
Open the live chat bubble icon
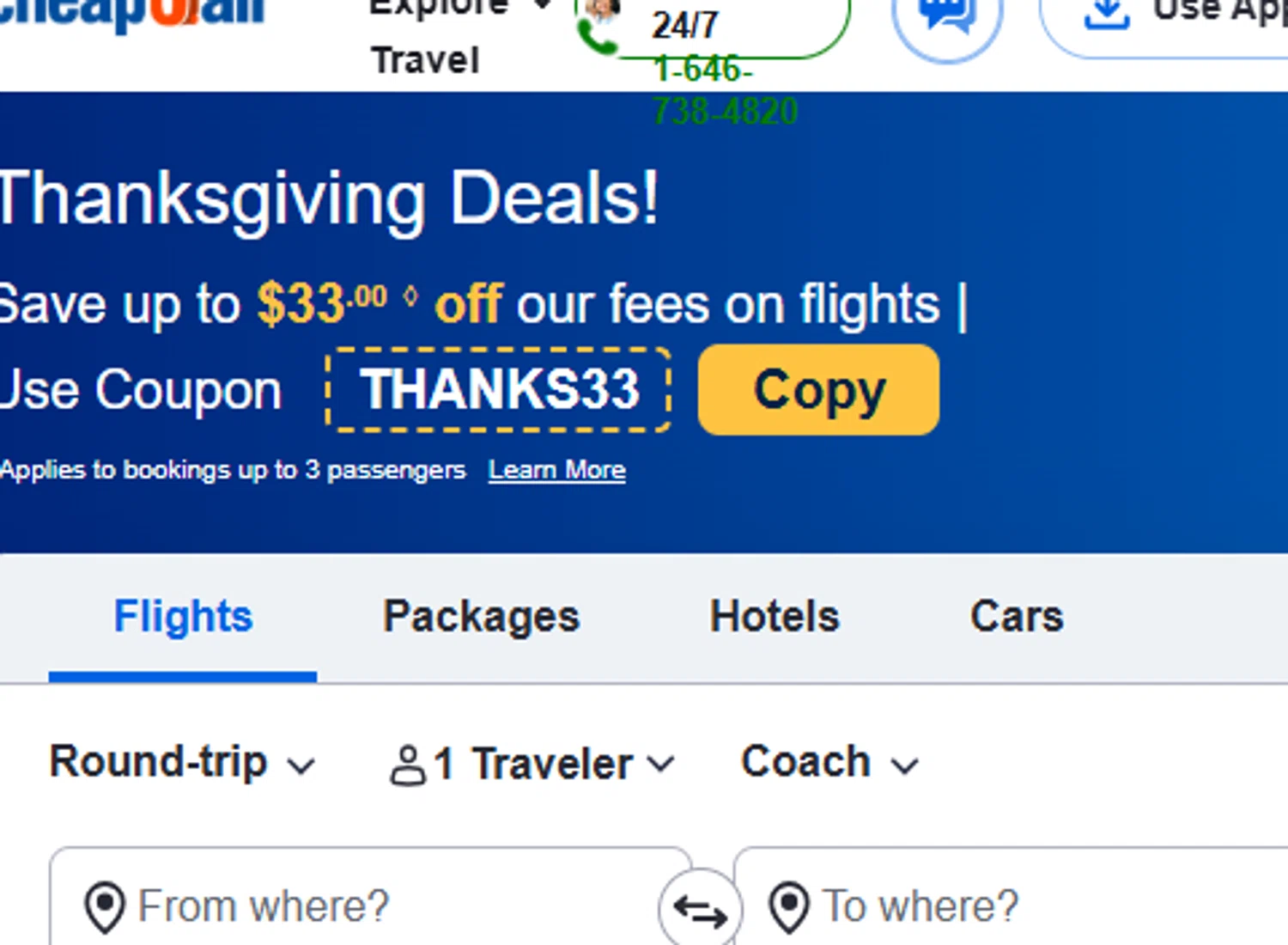point(947,17)
